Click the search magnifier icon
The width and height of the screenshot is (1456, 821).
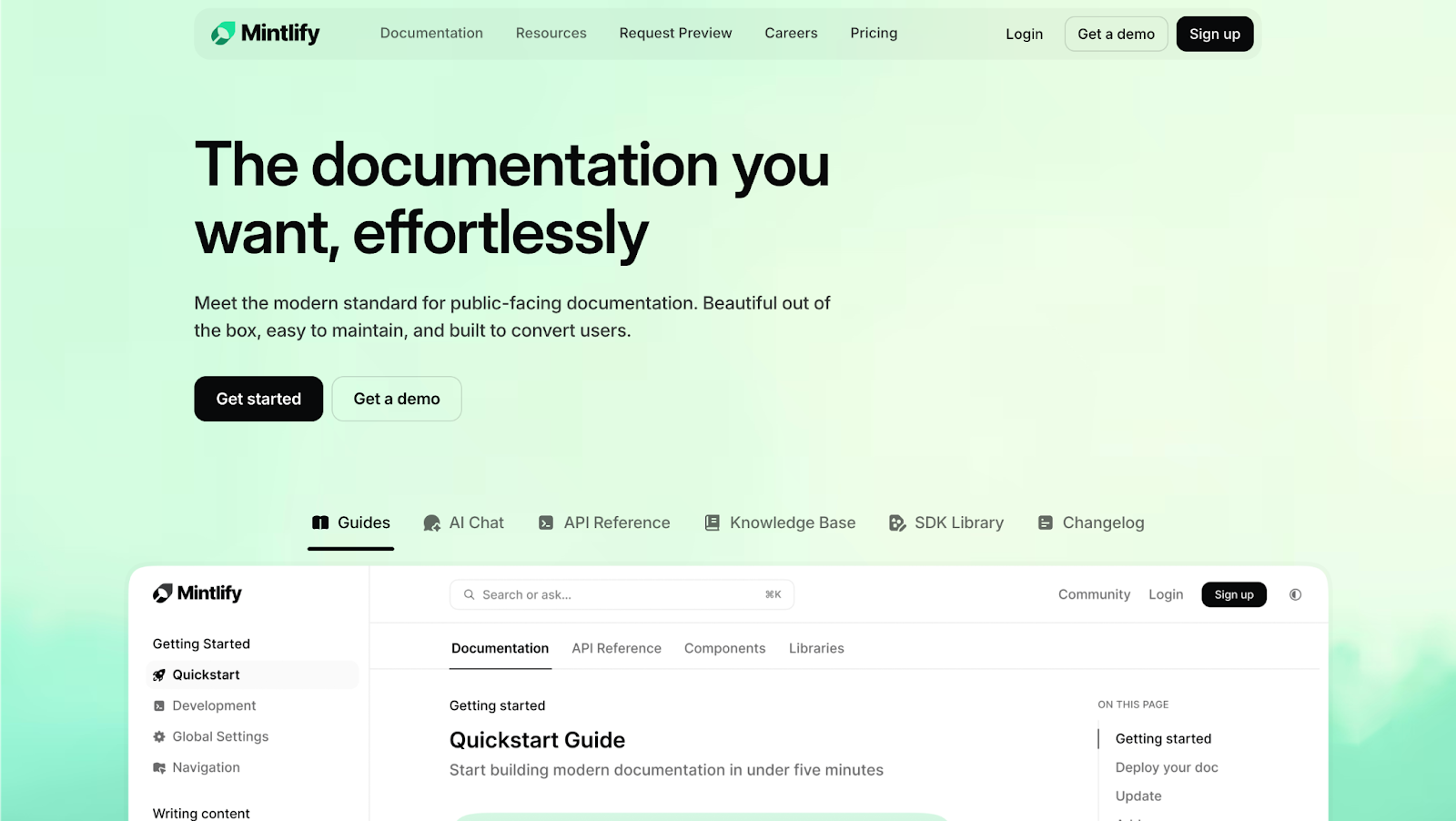pyautogui.click(x=470, y=594)
